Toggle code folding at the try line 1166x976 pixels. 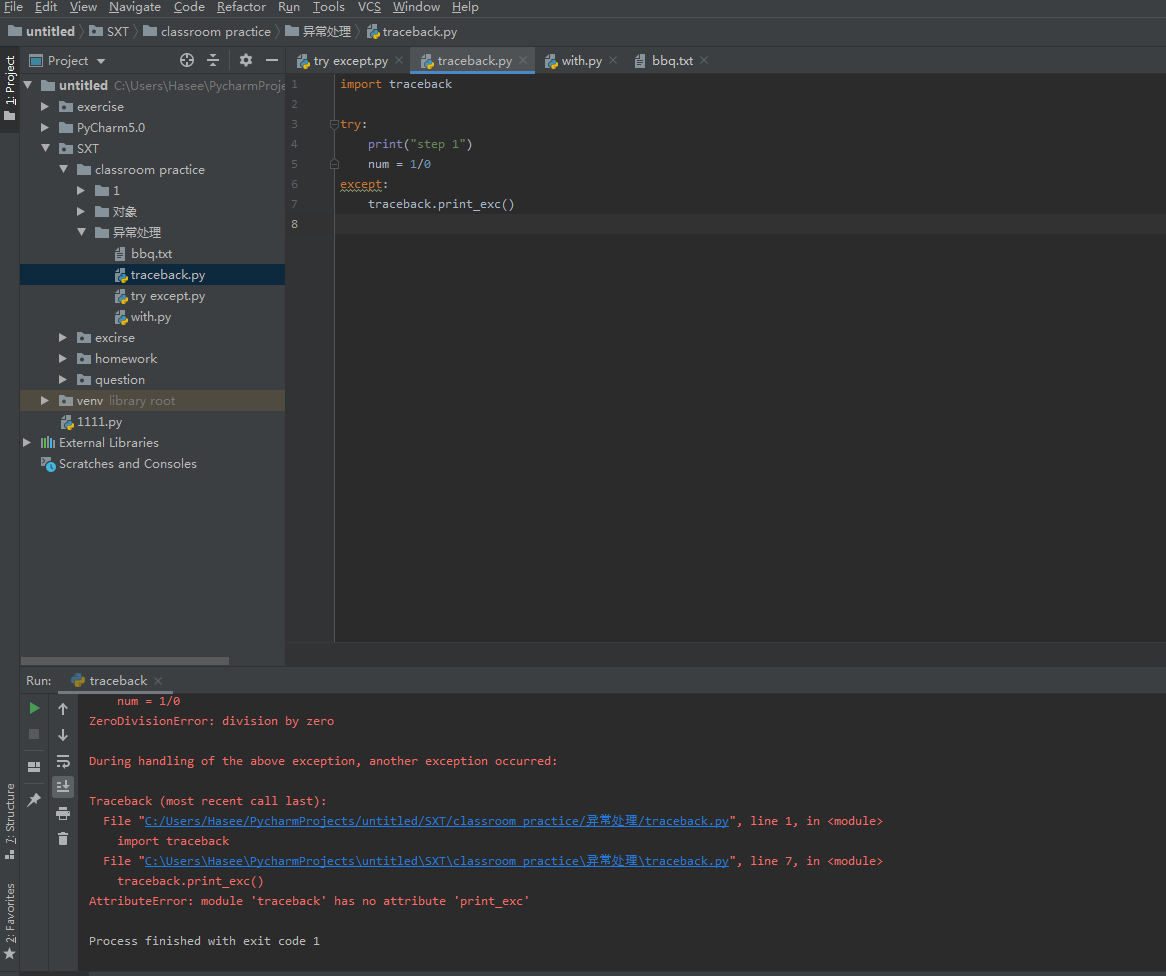[x=334, y=124]
